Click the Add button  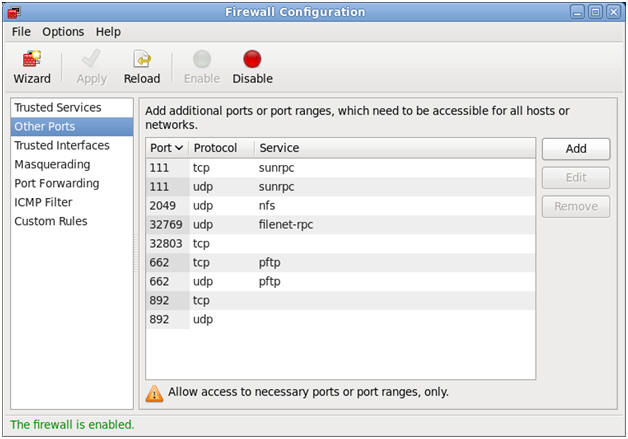pos(576,149)
